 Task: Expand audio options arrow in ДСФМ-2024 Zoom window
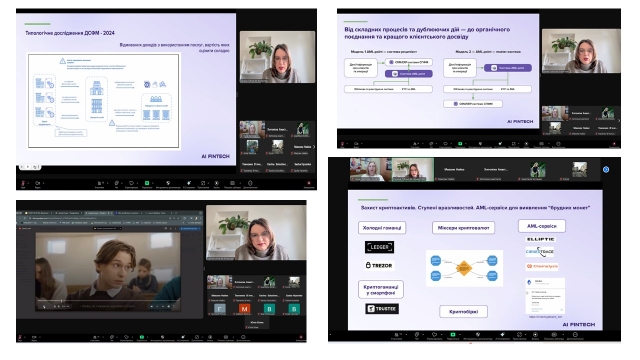tap(28, 183)
